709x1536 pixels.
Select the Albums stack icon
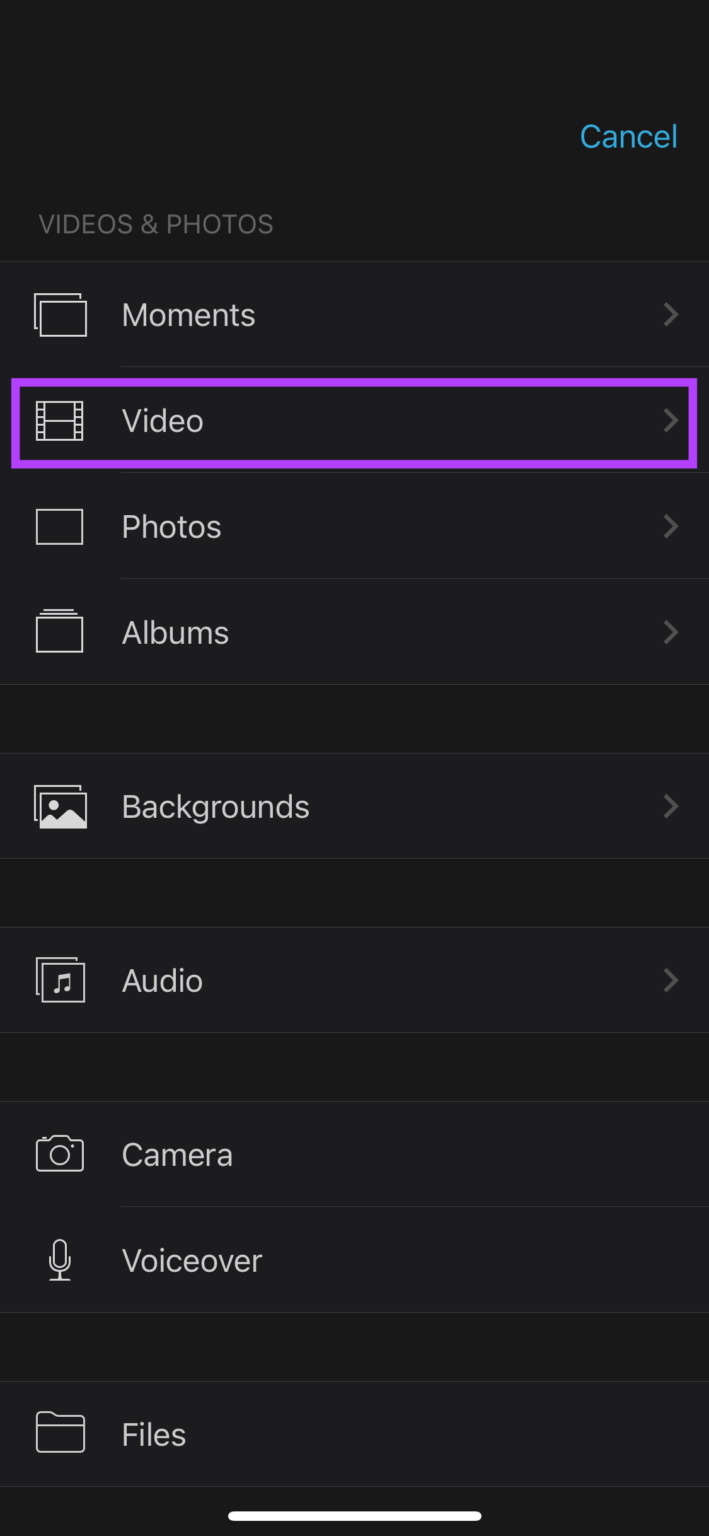pos(59,632)
